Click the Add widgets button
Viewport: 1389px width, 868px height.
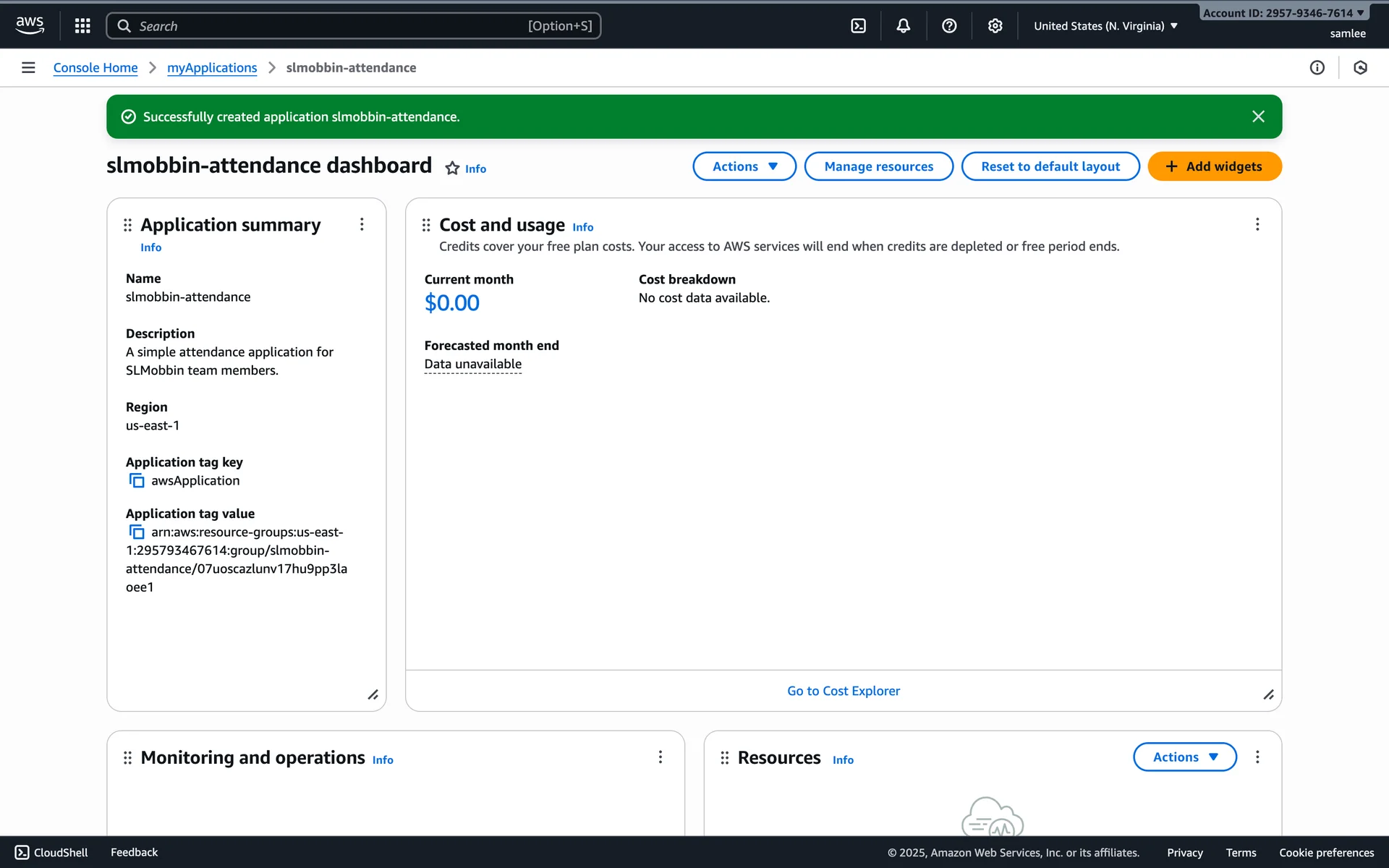(1214, 166)
